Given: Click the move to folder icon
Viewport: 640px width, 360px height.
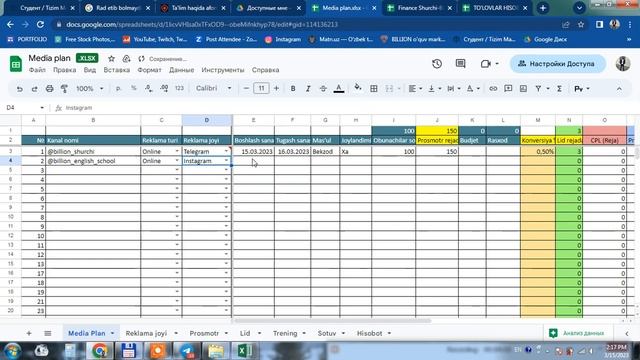Looking at the screenshot, I should (126, 59).
